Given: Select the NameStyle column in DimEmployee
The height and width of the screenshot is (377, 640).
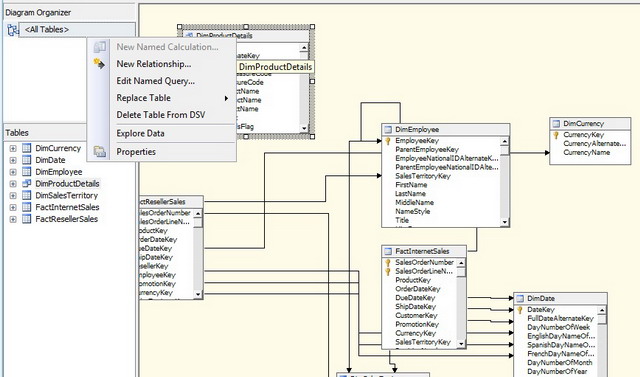Looking at the screenshot, I should click(412, 211).
